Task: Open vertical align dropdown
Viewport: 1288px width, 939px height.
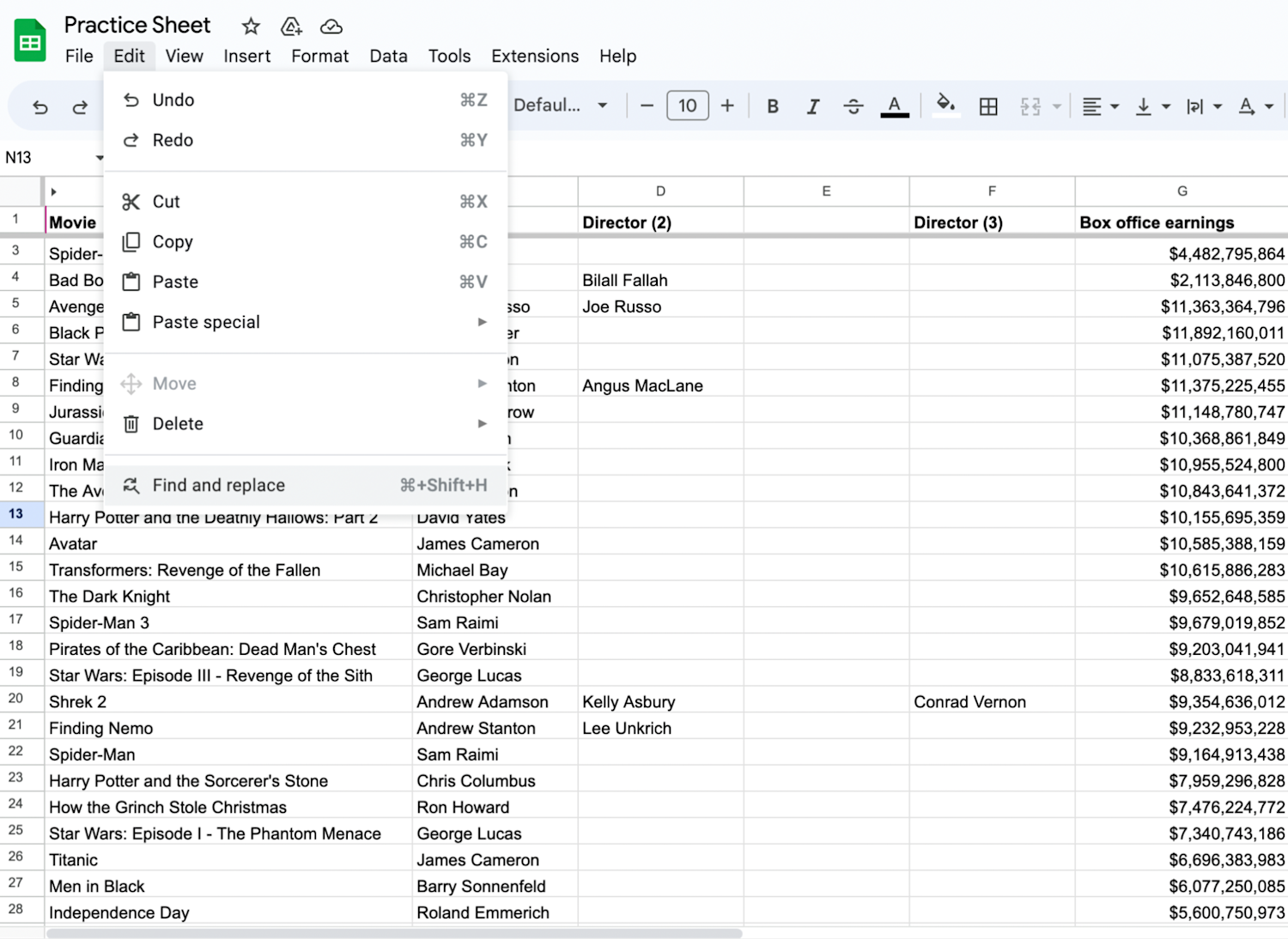Action: (x=1152, y=106)
